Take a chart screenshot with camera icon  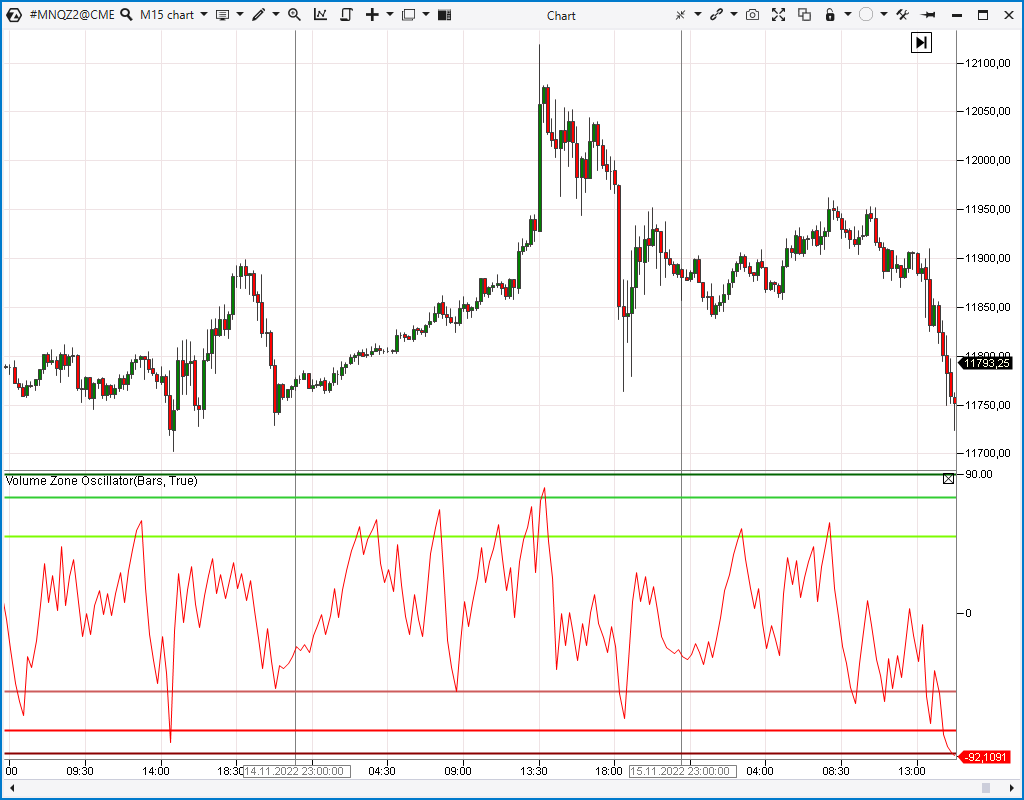pos(752,15)
